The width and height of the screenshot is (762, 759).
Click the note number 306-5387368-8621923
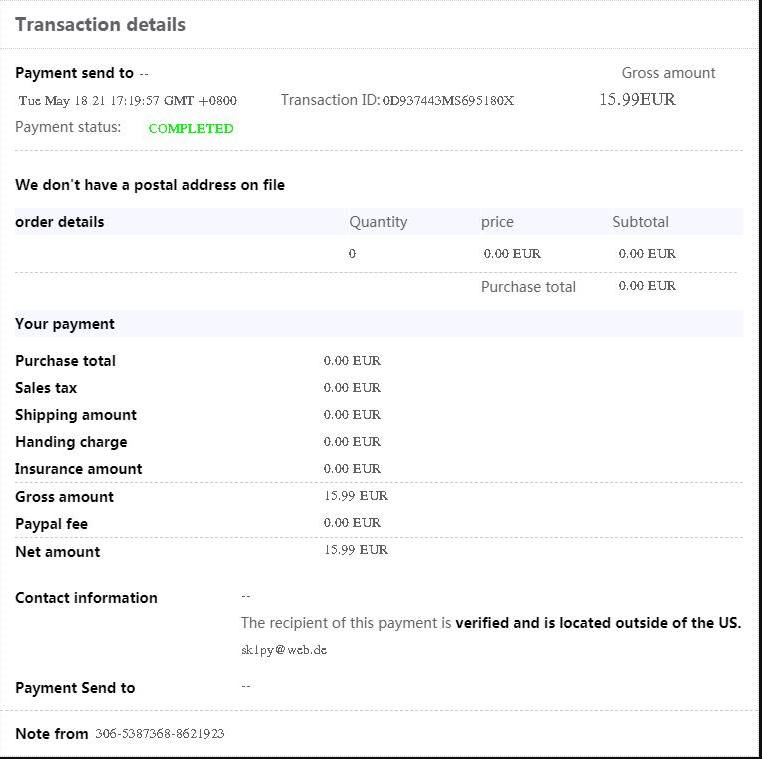[x=160, y=734]
